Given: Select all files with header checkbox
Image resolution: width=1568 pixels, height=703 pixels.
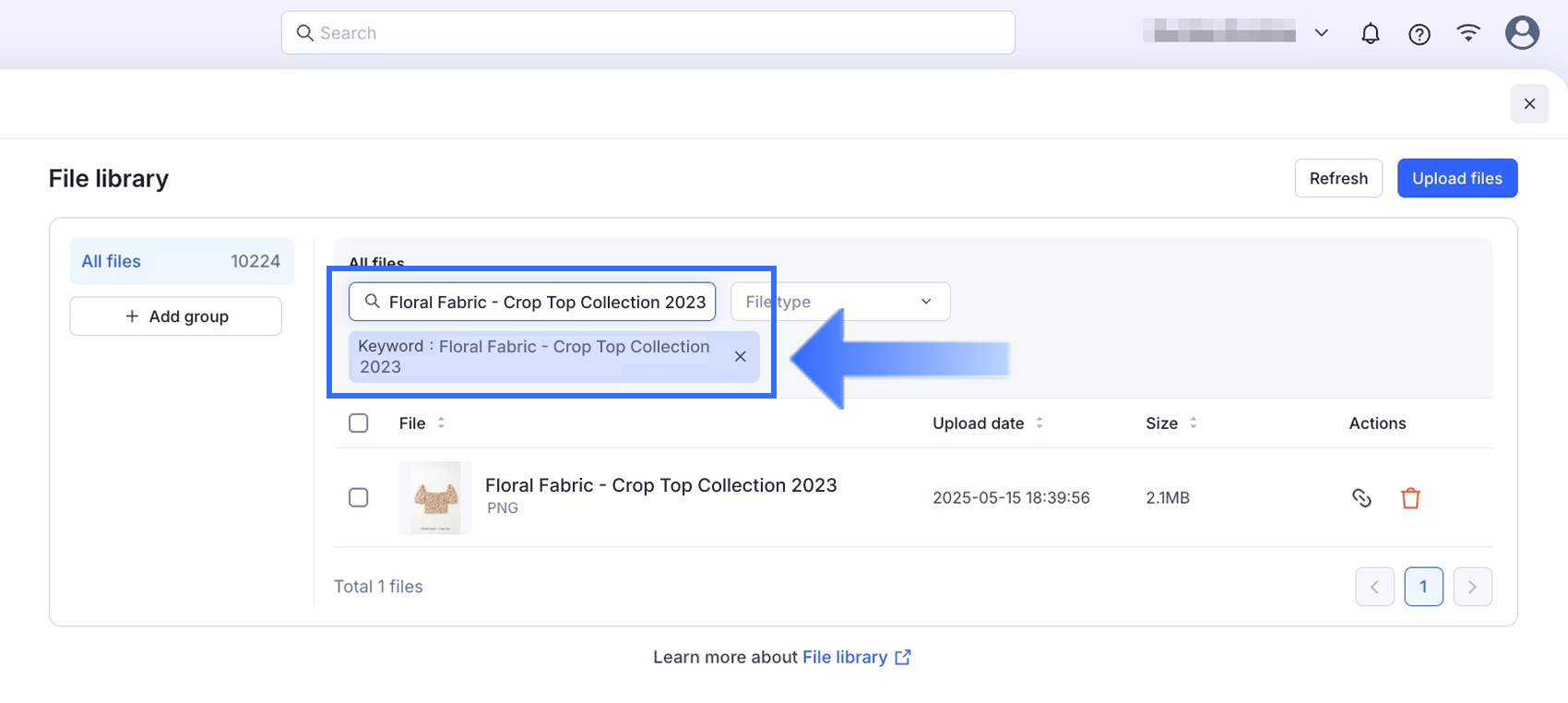Looking at the screenshot, I should coord(359,423).
